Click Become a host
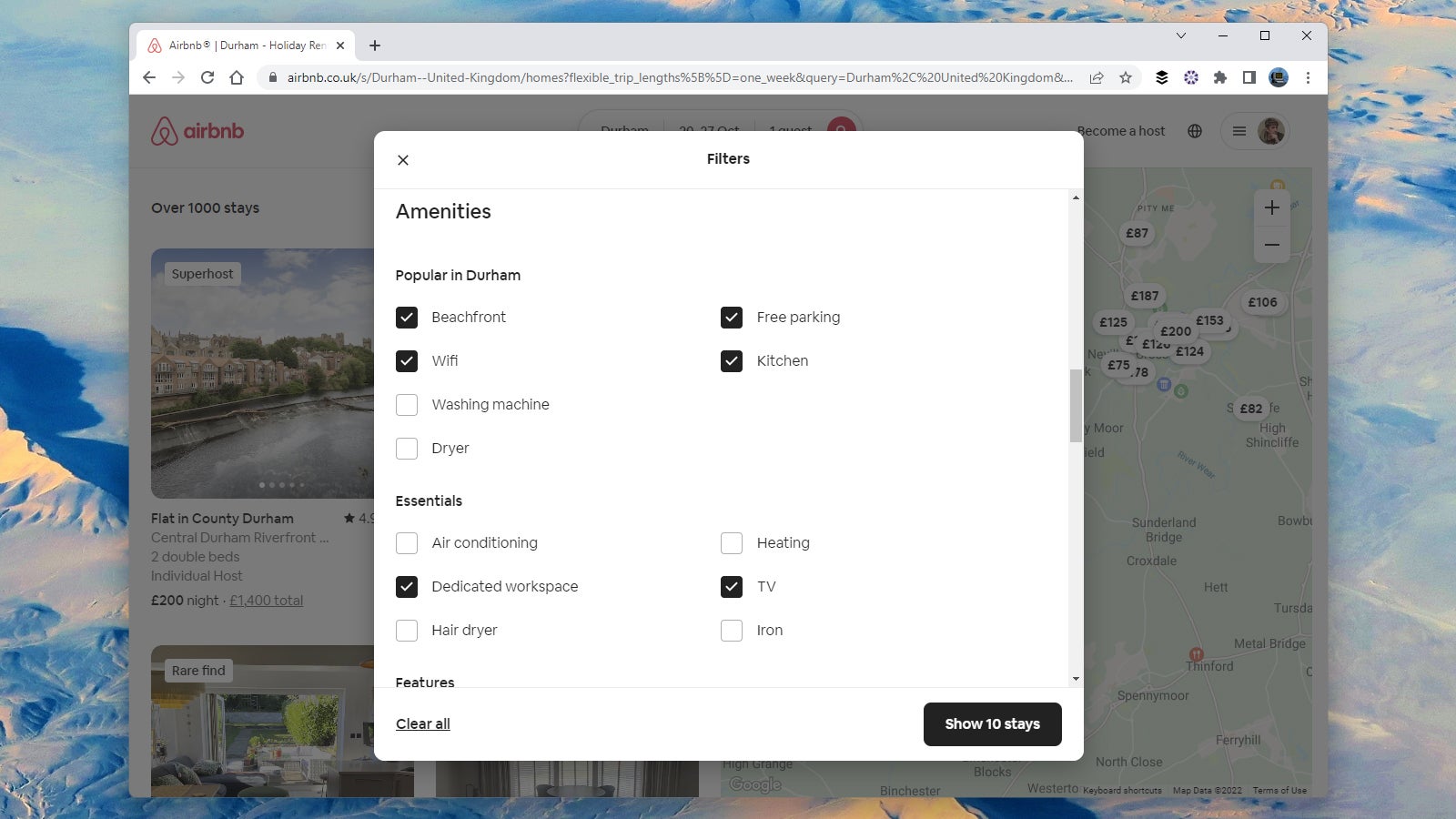Screen dimensions: 1456x819 coord(1120,130)
